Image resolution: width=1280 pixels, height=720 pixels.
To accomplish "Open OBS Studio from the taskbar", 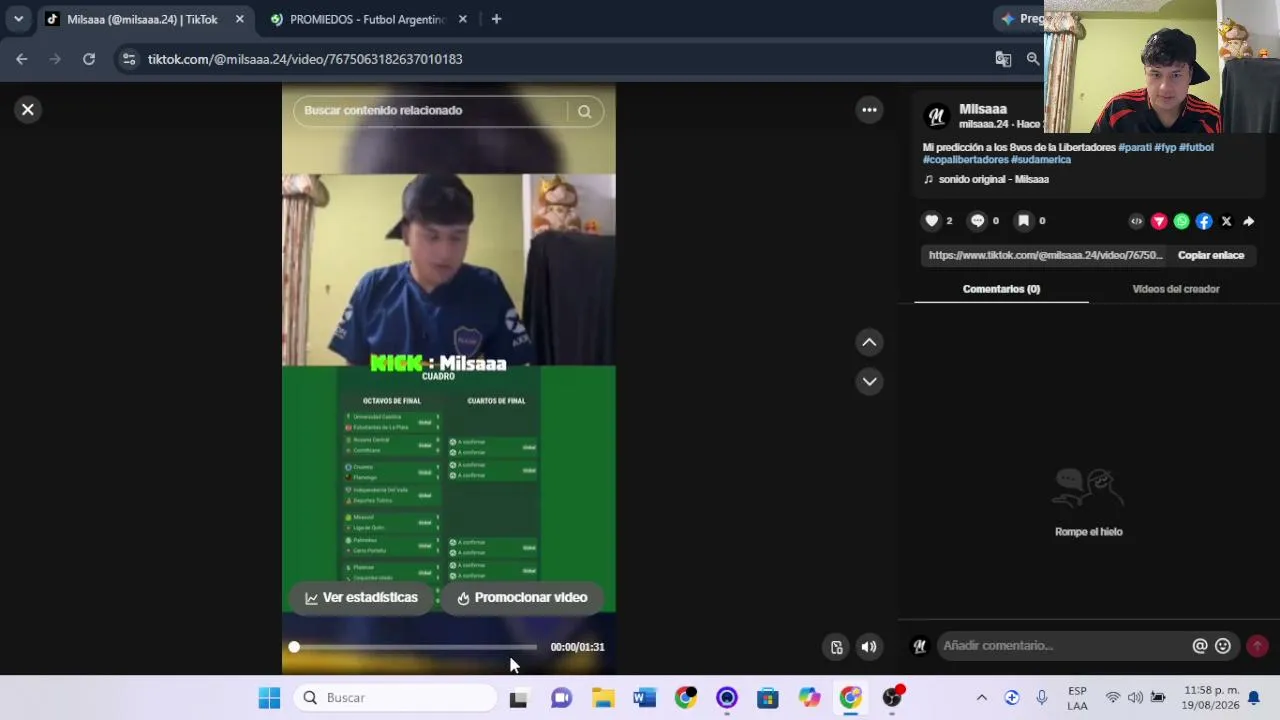I will click(x=892, y=698).
